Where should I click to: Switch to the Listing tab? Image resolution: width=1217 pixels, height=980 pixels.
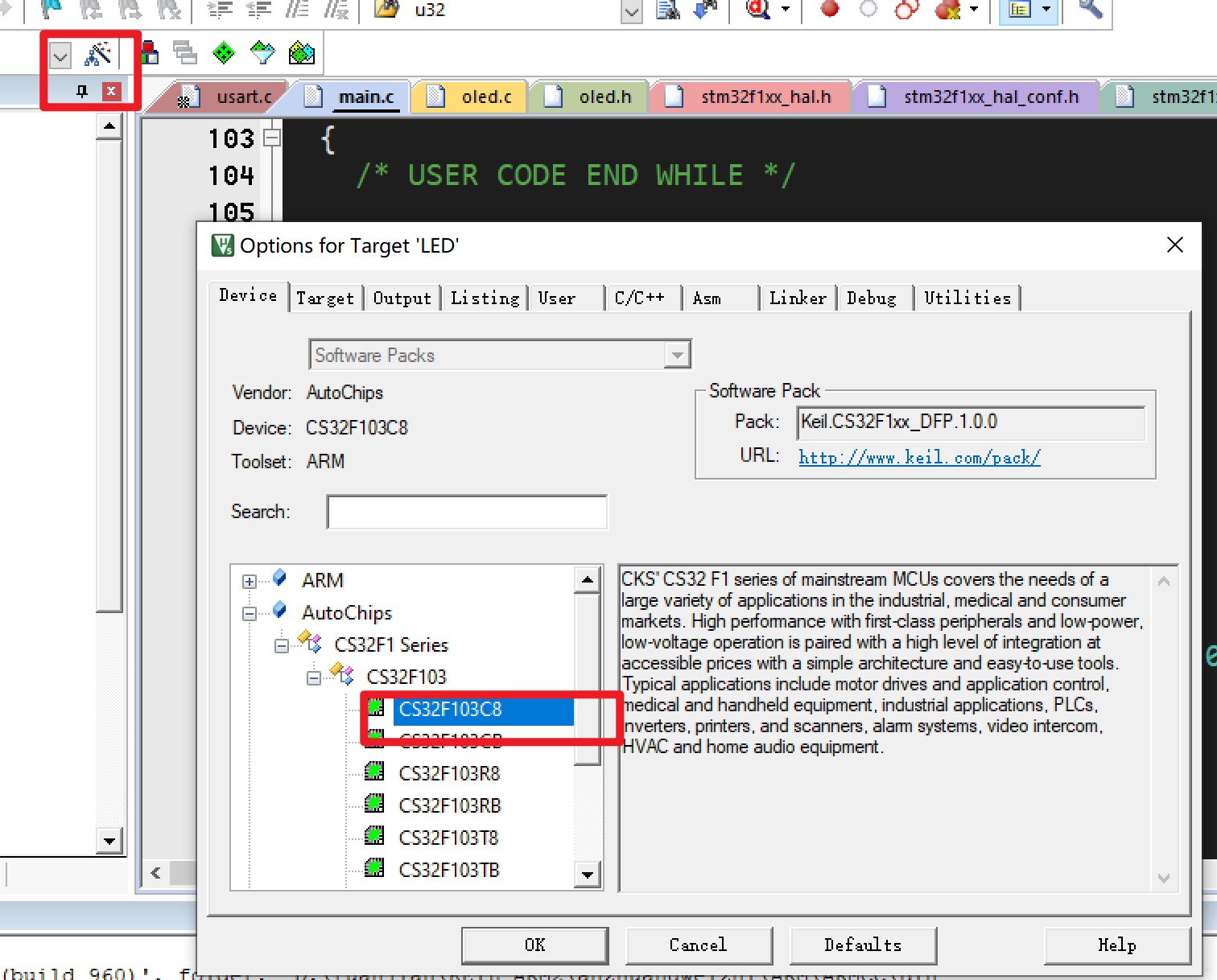(x=485, y=298)
